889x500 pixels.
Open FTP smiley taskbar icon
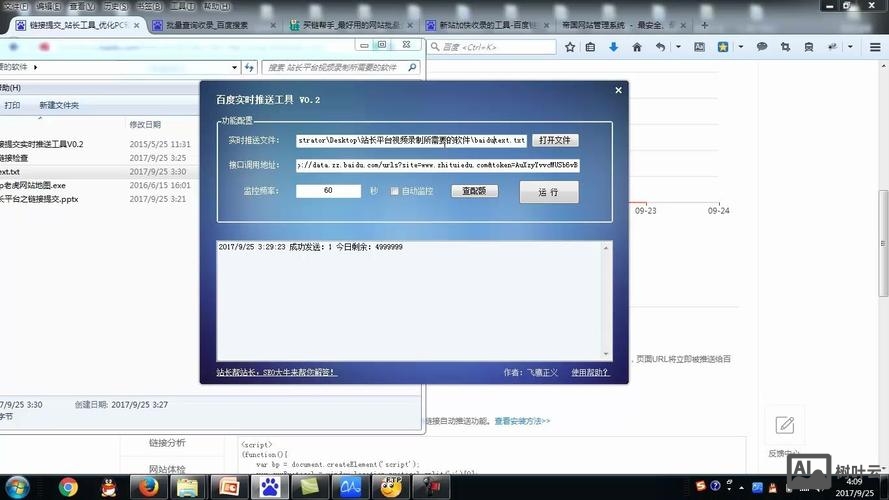pyautogui.click(x=391, y=488)
